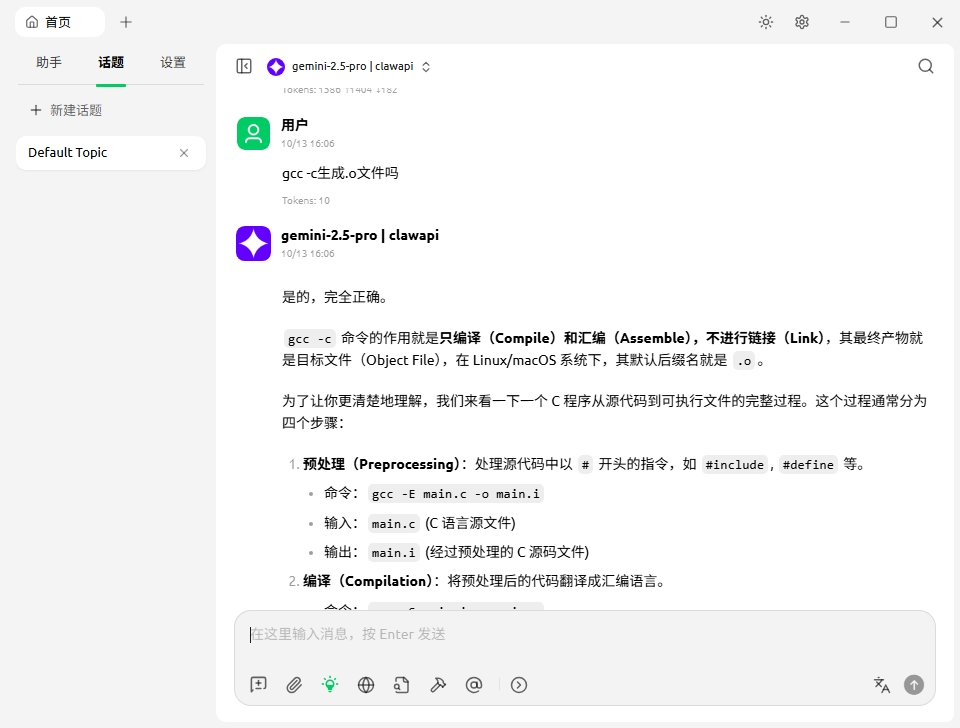Click the 'main.c' input code label
This screenshot has width=960, height=728.
click(x=394, y=523)
